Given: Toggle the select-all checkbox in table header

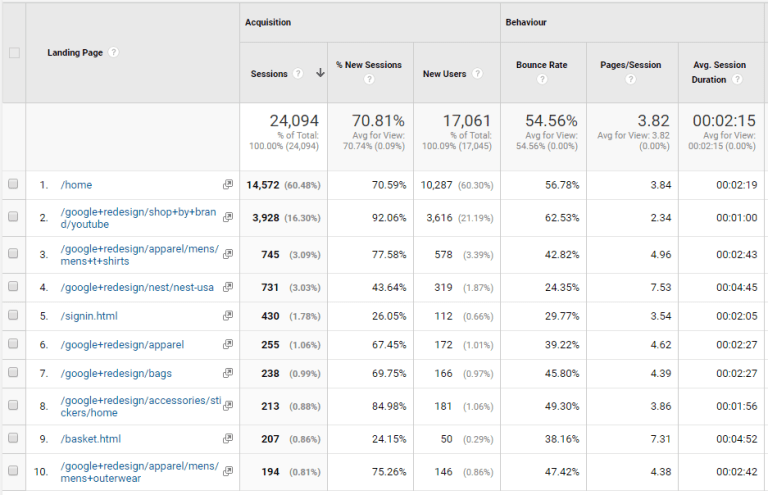Looking at the screenshot, I should [14, 53].
